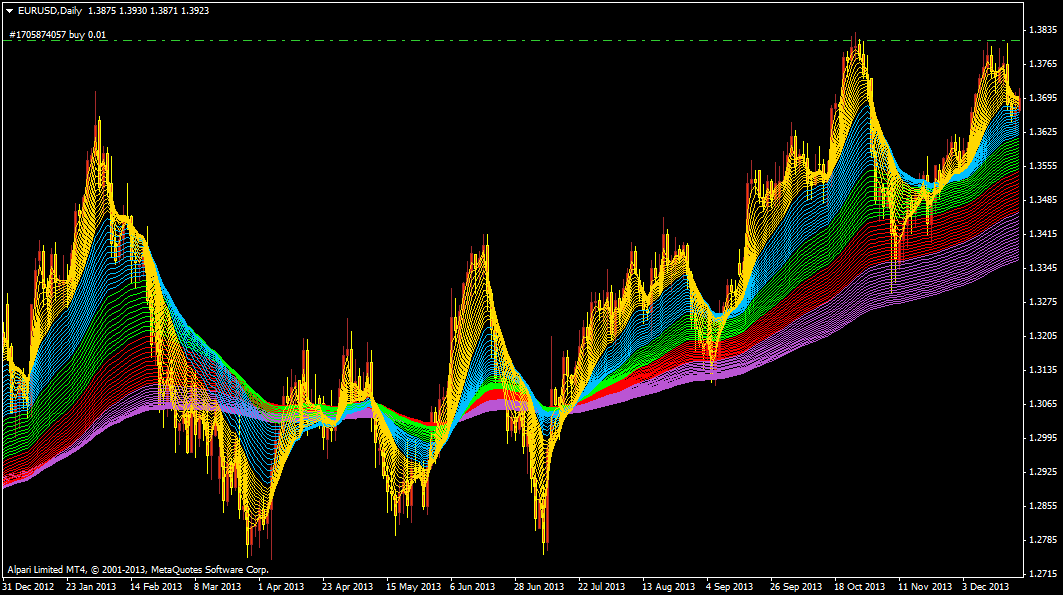Click the '3 Dec 2013' date label
The image size is (1063, 595).
pos(985,587)
